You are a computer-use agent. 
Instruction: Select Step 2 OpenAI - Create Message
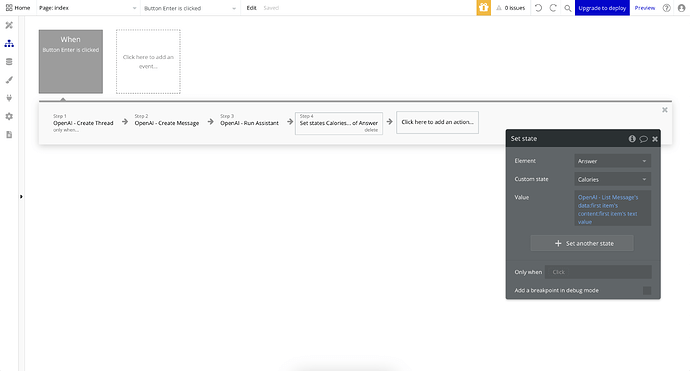coord(167,123)
